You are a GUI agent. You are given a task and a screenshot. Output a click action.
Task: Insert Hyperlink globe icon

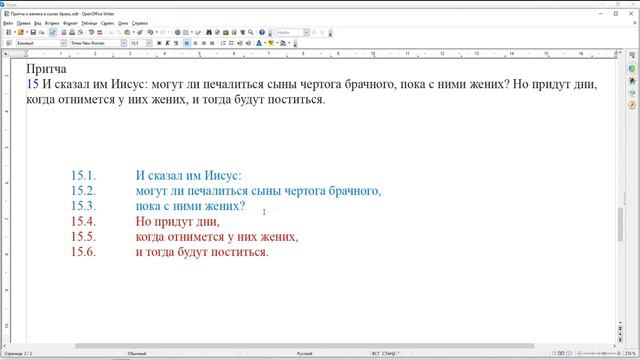[178, 32]
